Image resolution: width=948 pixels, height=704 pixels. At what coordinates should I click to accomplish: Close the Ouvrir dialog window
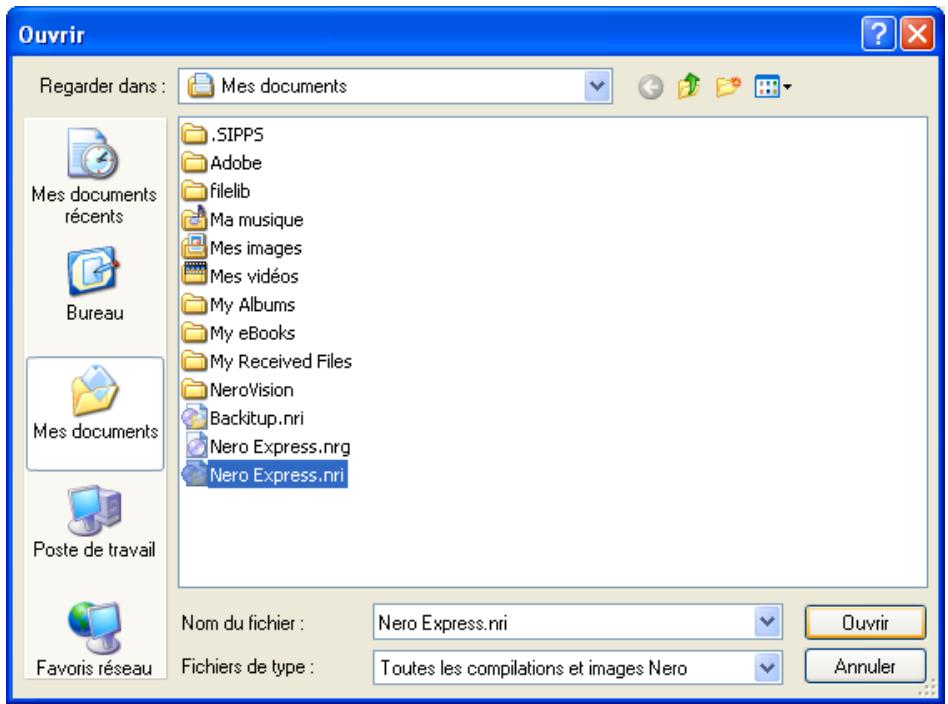(917, 34)
